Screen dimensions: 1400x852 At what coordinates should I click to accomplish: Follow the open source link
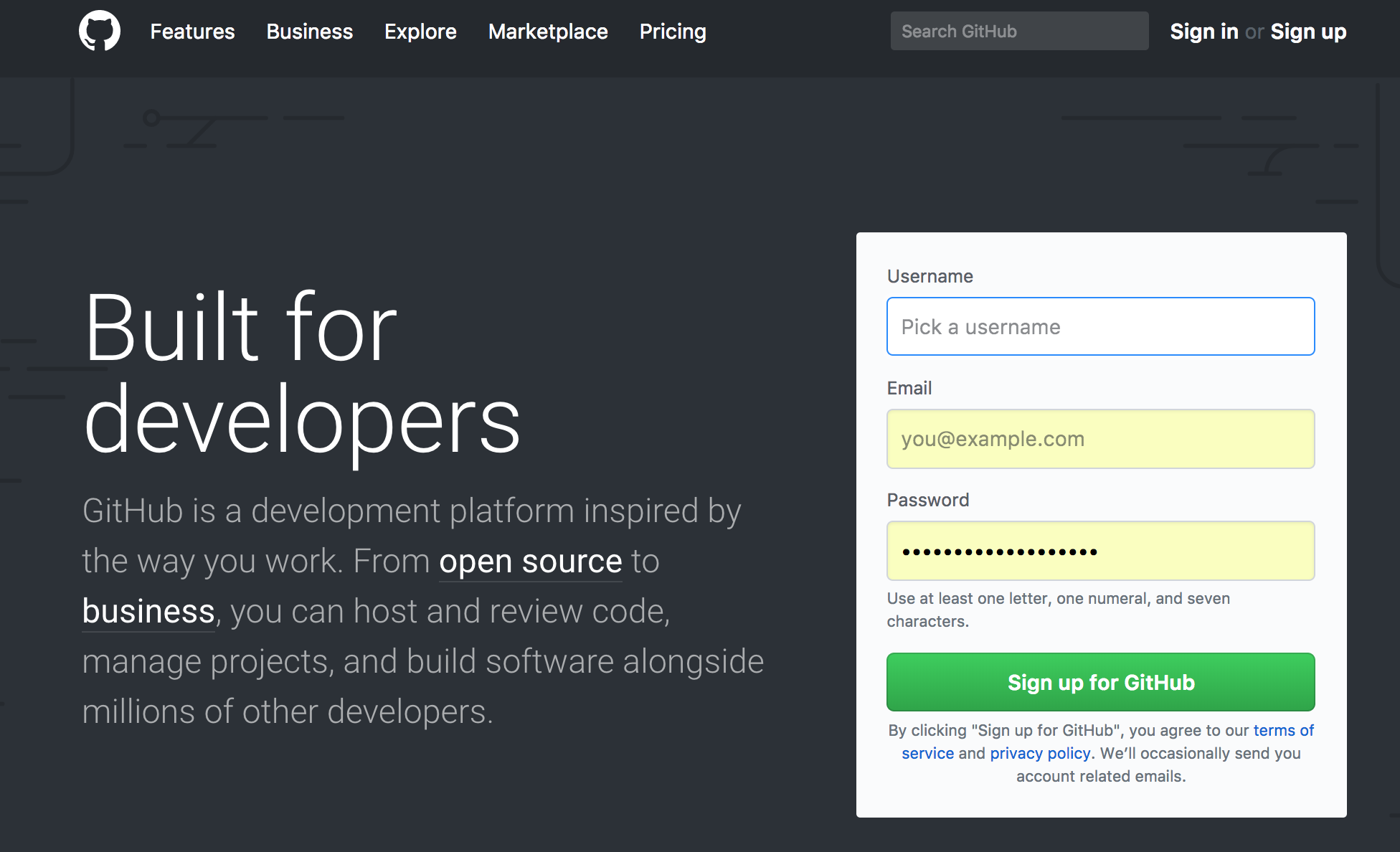530,561
